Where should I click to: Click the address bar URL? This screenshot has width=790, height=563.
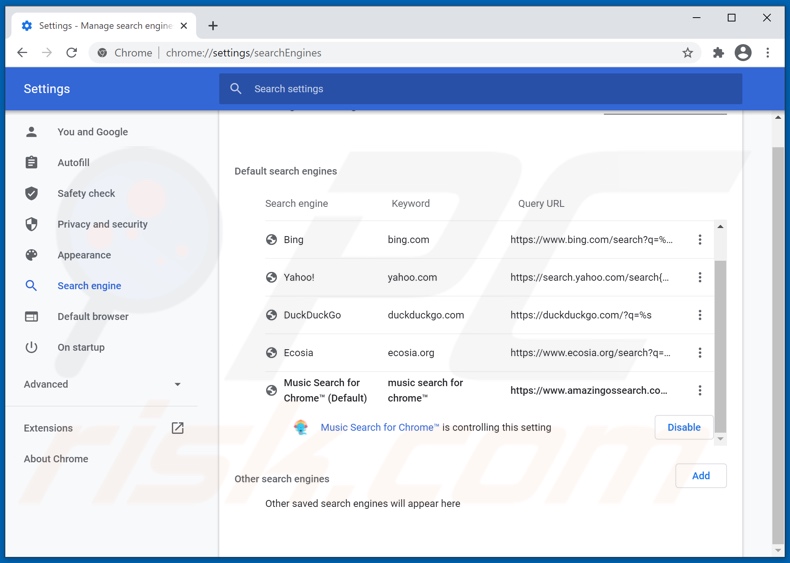[x=243, y=52]
